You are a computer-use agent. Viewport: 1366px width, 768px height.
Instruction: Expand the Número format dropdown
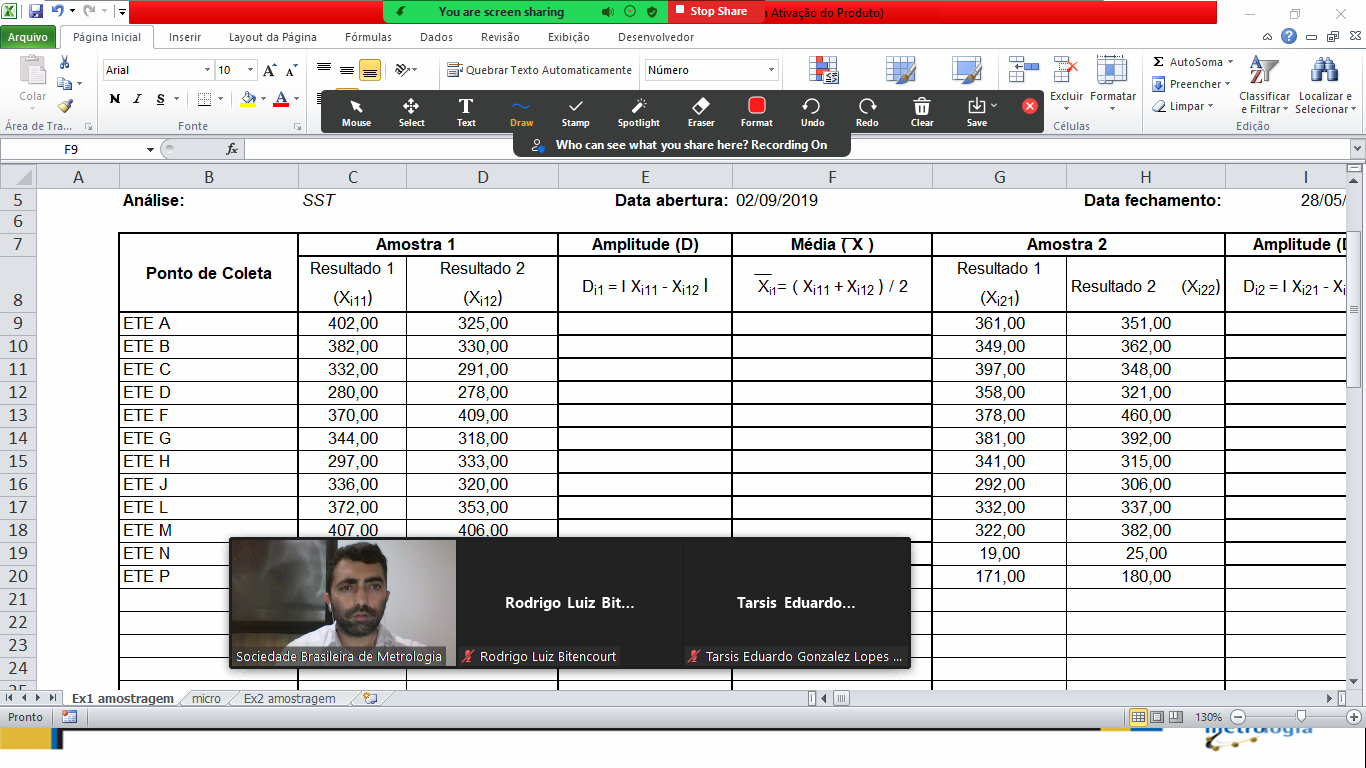click(771, 70)
